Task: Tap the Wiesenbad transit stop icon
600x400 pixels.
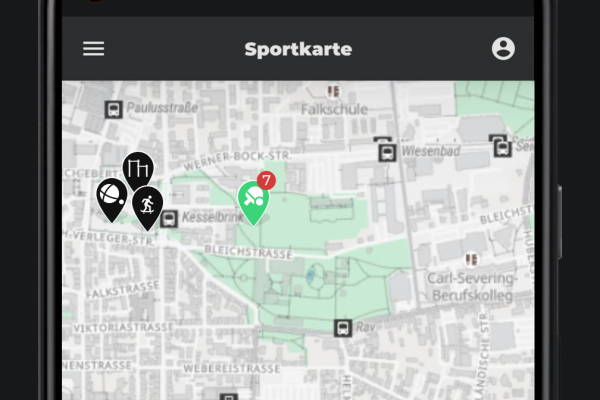Action: [x=387, y=153]
